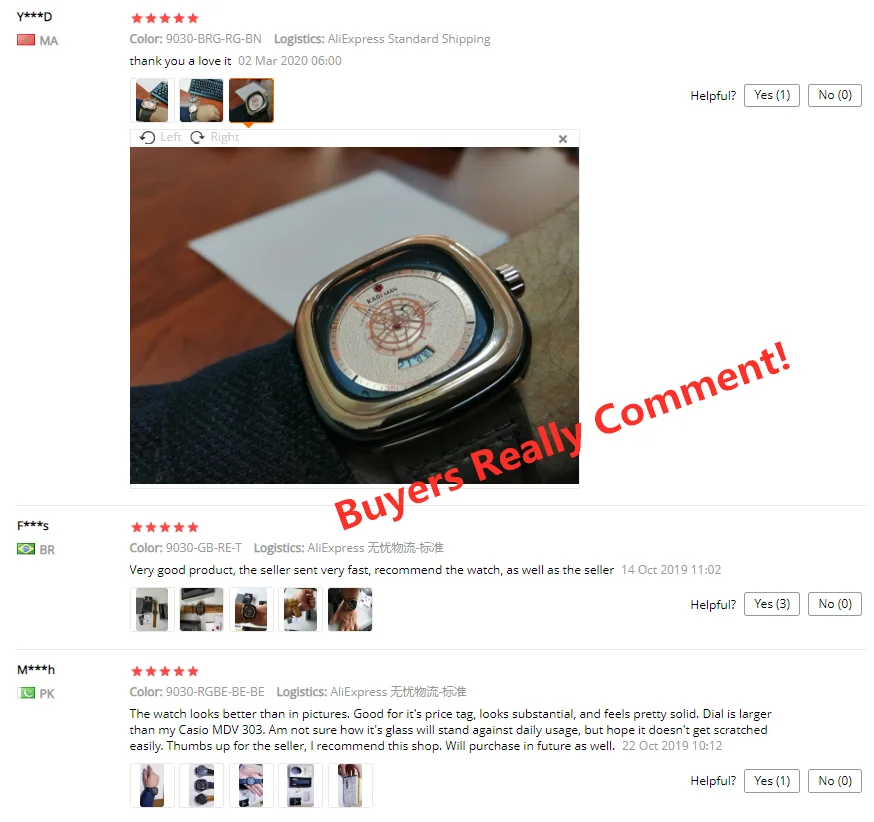Image resolution: width=874 pixels, height=822 pixels.
Task: Open F***s's first photo thumbnail
Action: coord(152,609)
